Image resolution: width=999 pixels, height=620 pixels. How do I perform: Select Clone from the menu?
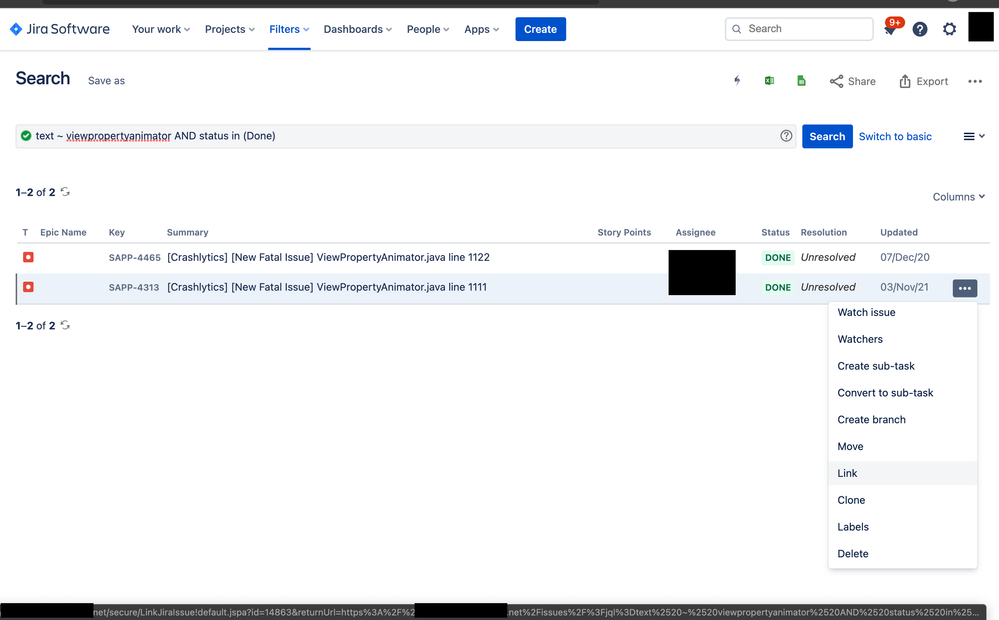(902, 500)
